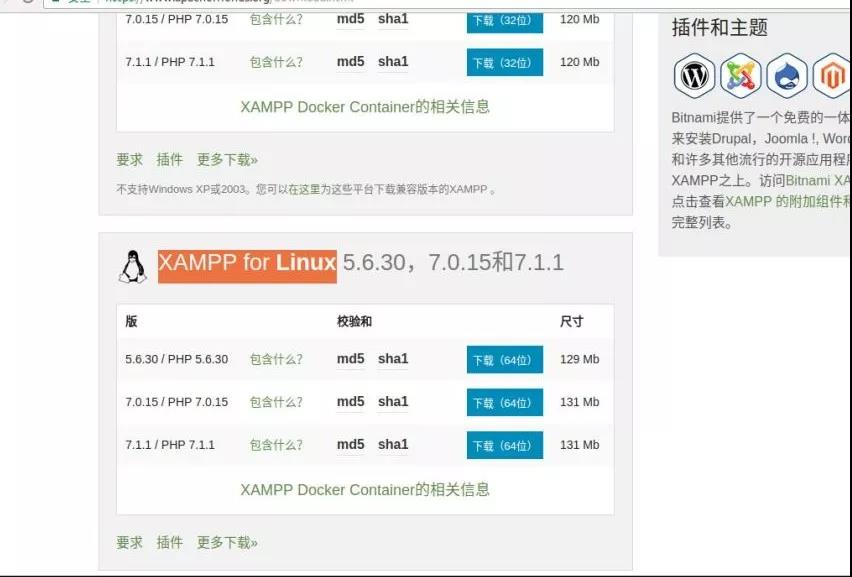Click 包含什么? for Linux 7.1.1
The image size is (852, 577).
276,445
